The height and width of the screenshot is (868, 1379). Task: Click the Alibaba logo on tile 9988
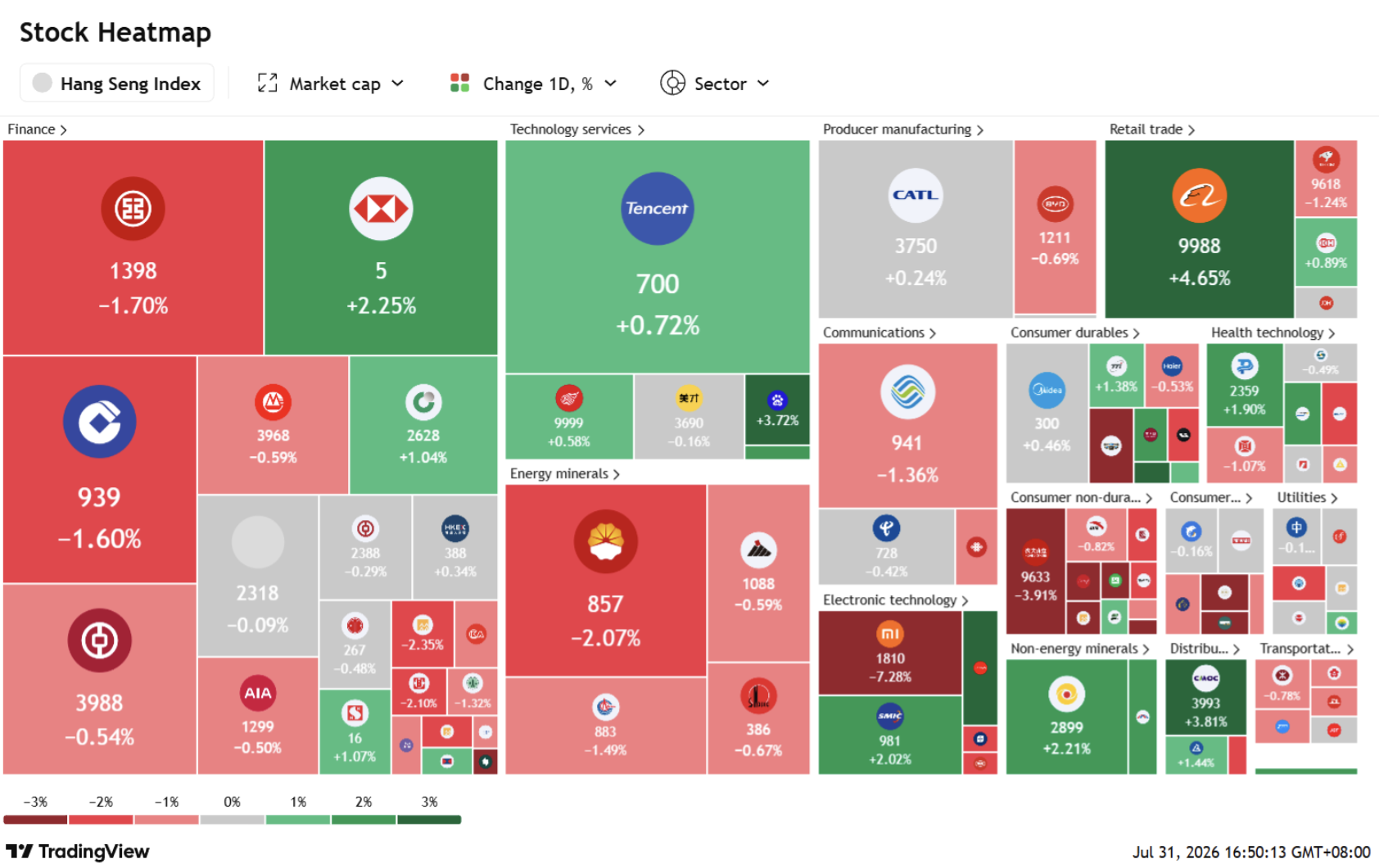click(1199, 196)
